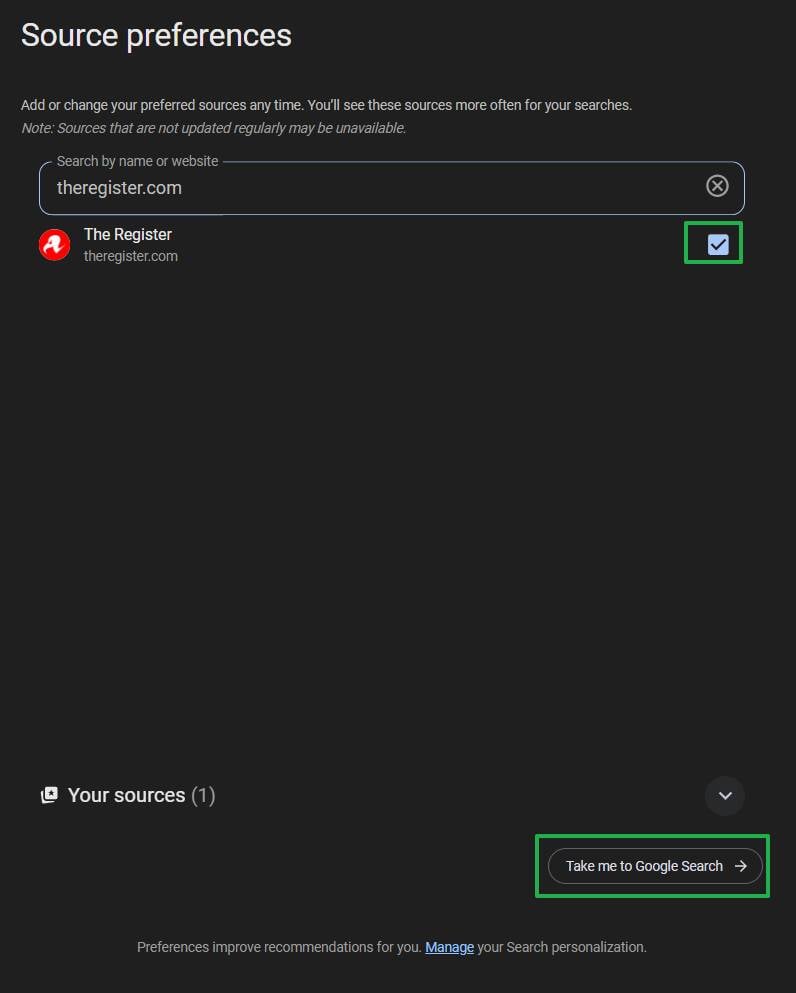Open the Manage personalization link
796x993 pixels.
(x=449, y=947)
